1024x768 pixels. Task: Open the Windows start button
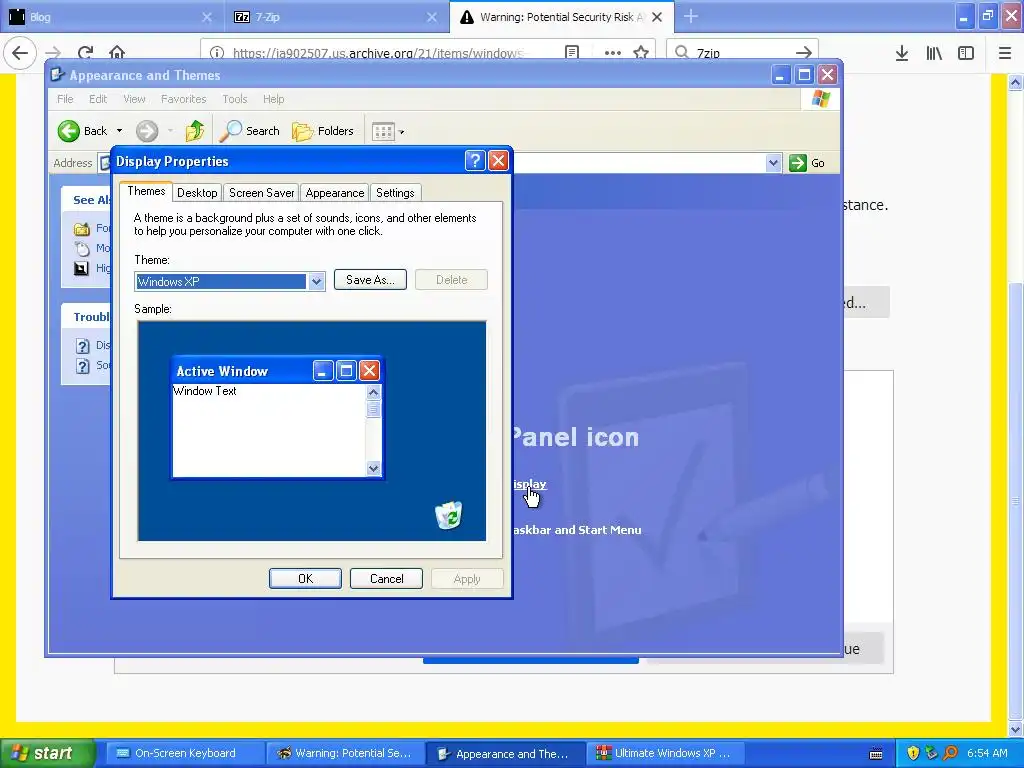click(47, 753)
